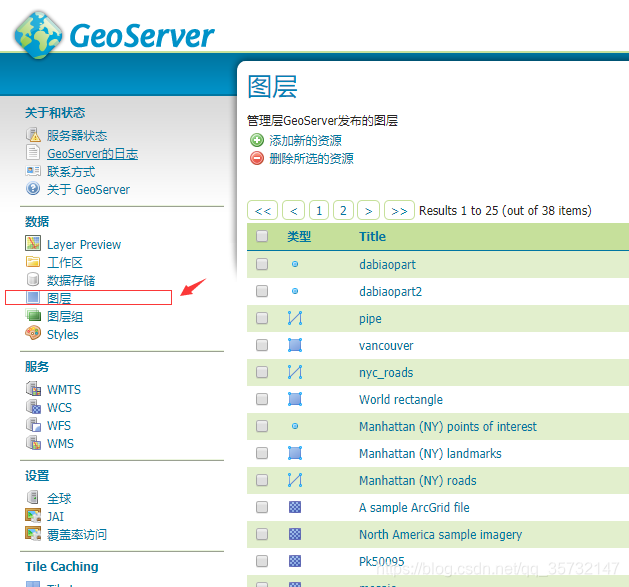Jump to results page 1
The image size is (629, 587).
pos(319,210)
